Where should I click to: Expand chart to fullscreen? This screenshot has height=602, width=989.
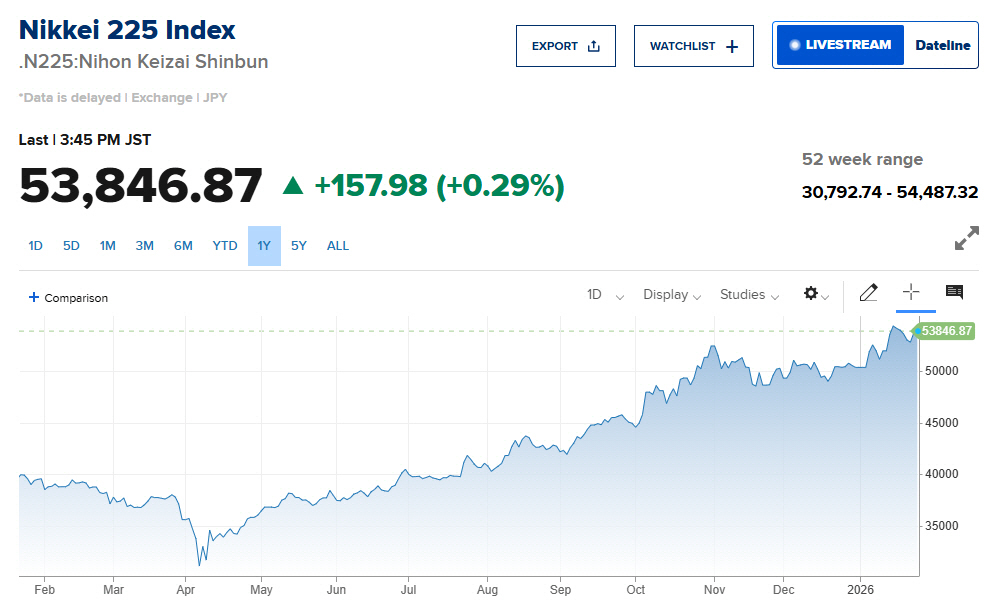[x=966, y=240]
